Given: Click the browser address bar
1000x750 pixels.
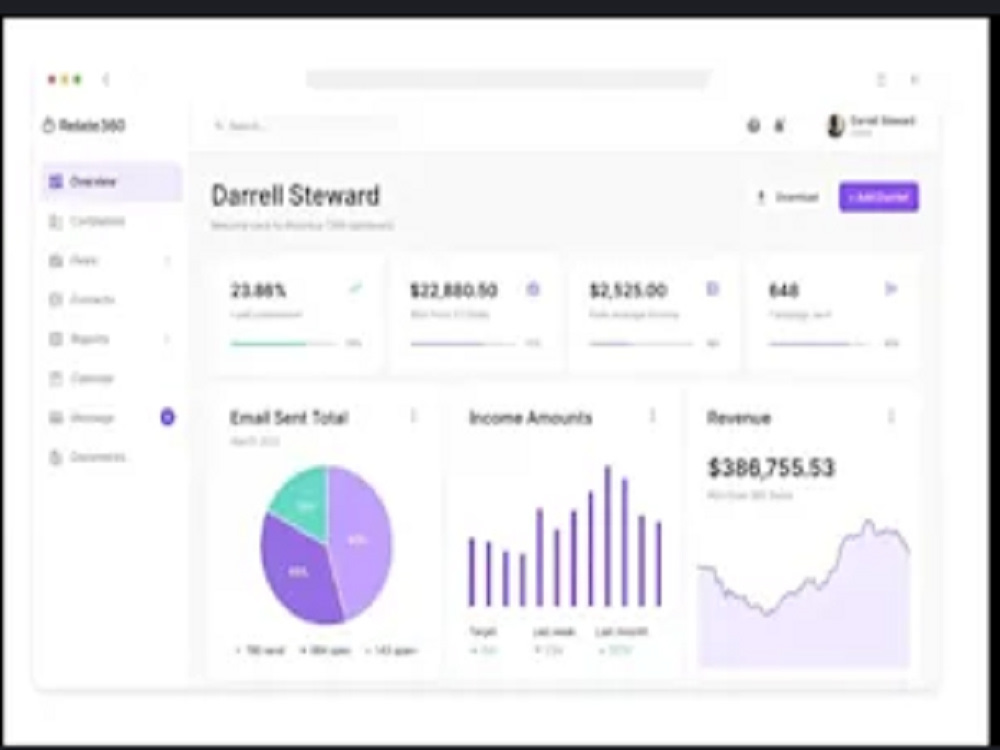Looking at the screenshot, I should click(508, 80).
